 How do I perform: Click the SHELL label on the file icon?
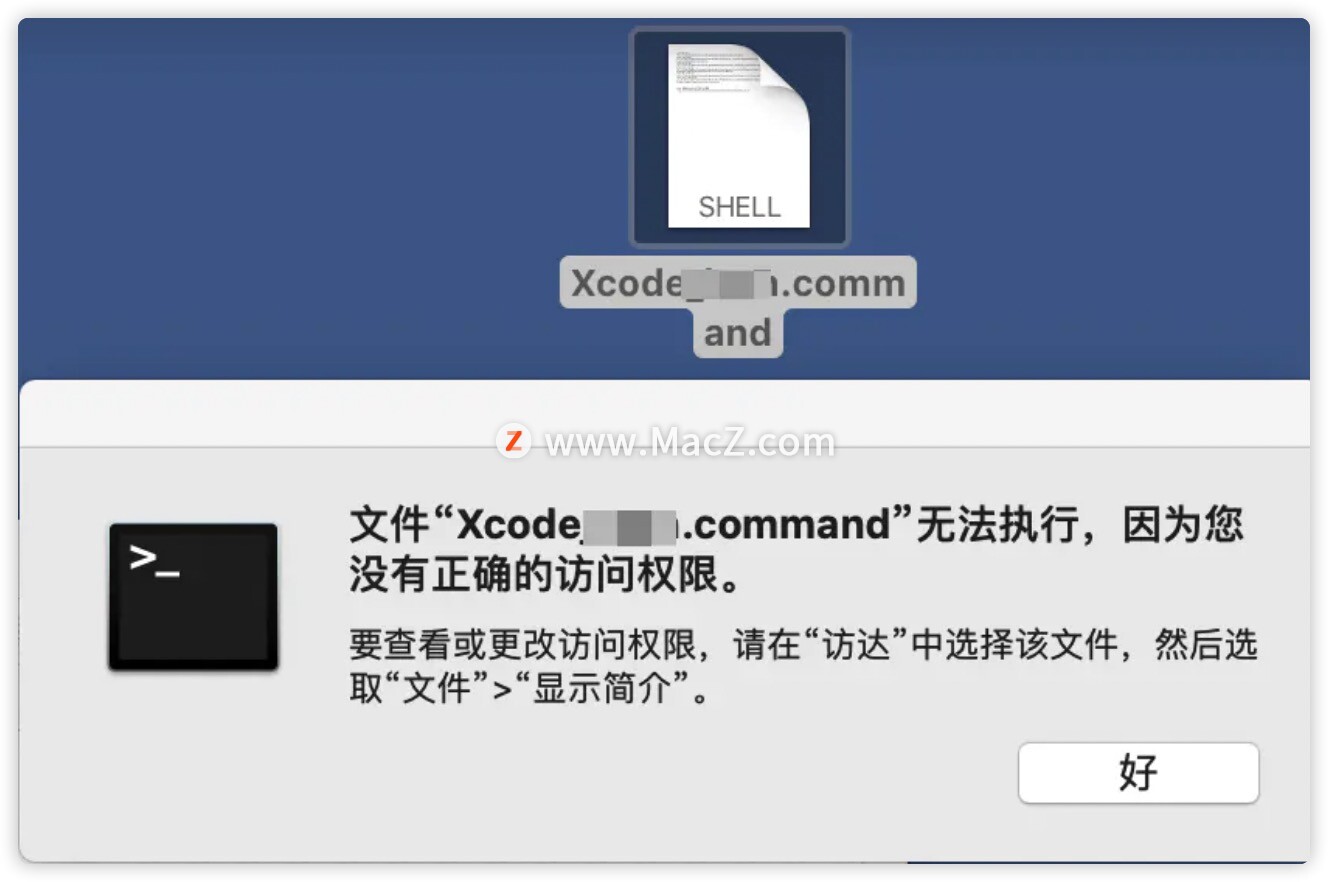point(739,207)
